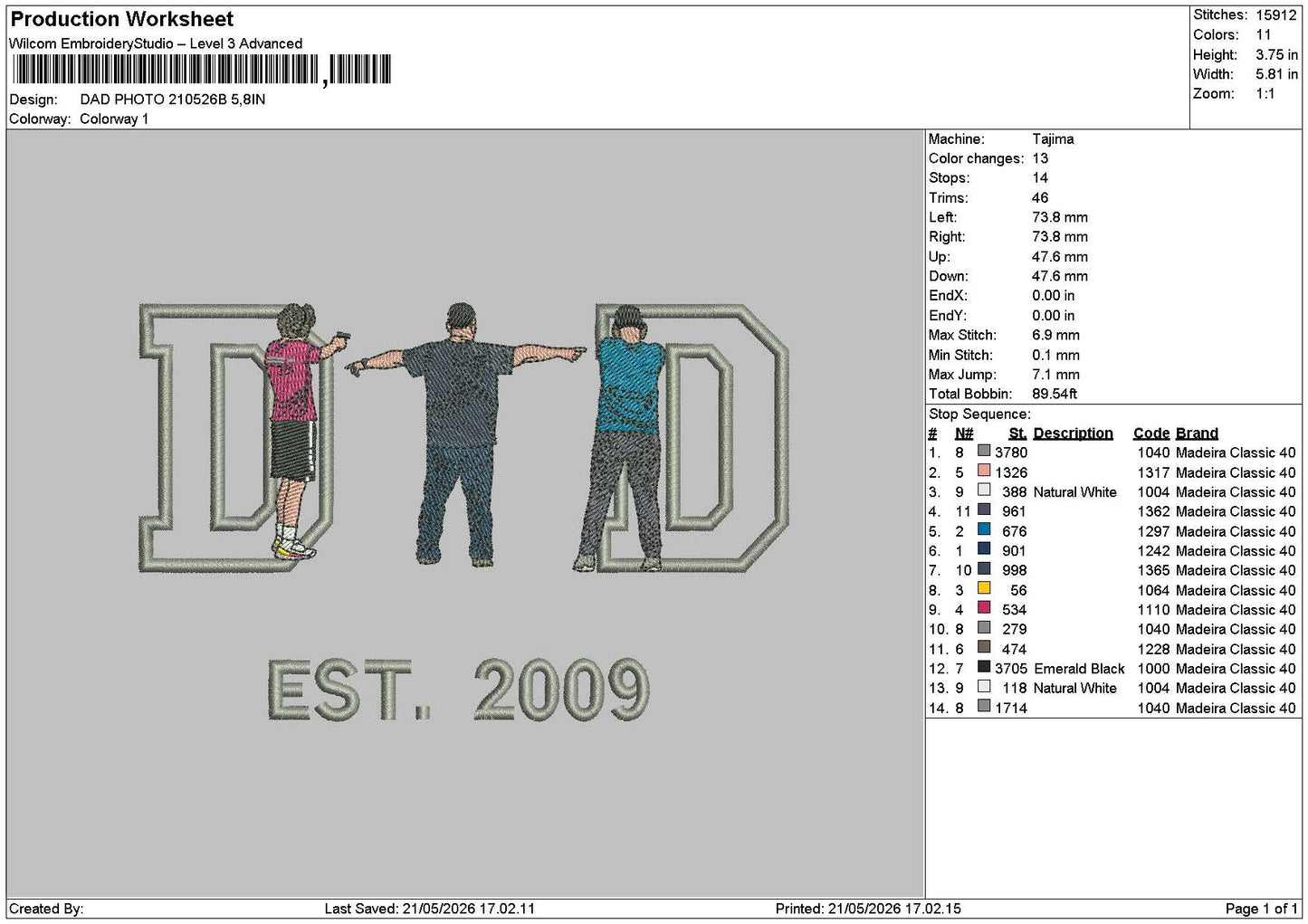Click the 'Created By:' footer label

tap(46, 909)
